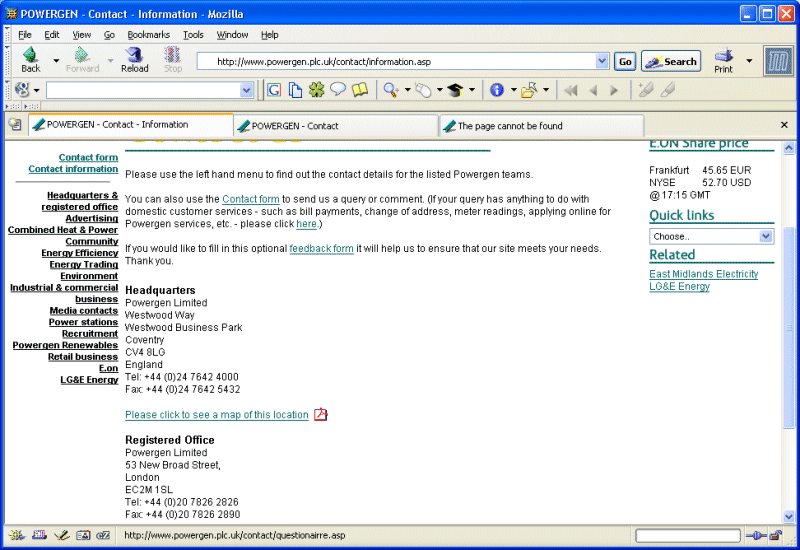Screen dimensions: 800x550
Task: Expand dropdown beside graduation cap icon
Action: point(472,90)
